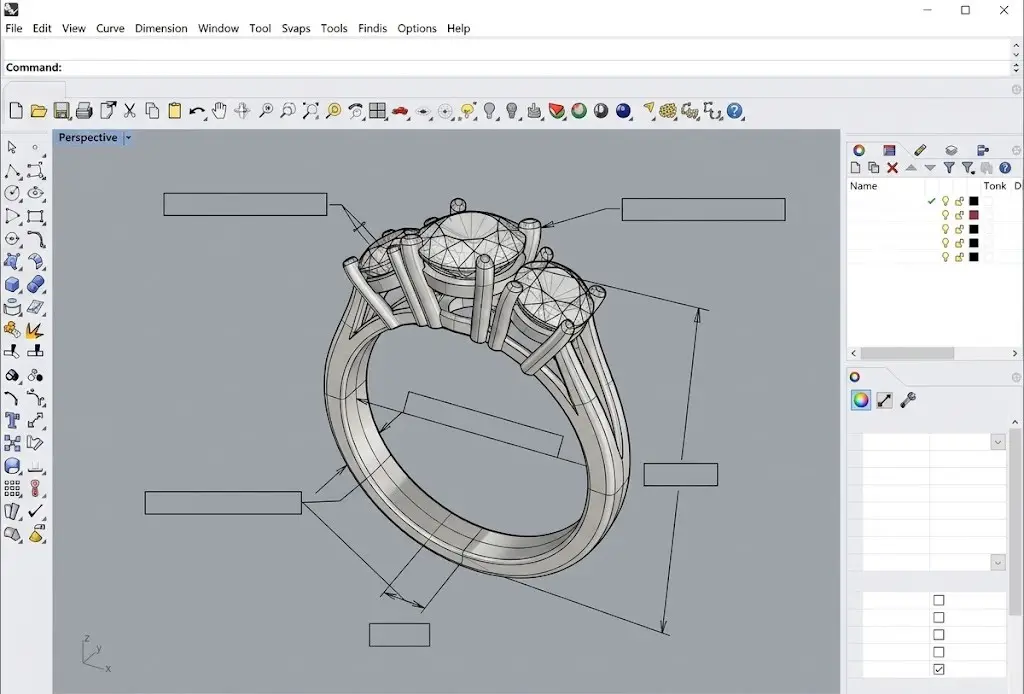Expand the upper dropdown in the properties panel
This screenshot has height=694, width=1024.
pos(998,442)
